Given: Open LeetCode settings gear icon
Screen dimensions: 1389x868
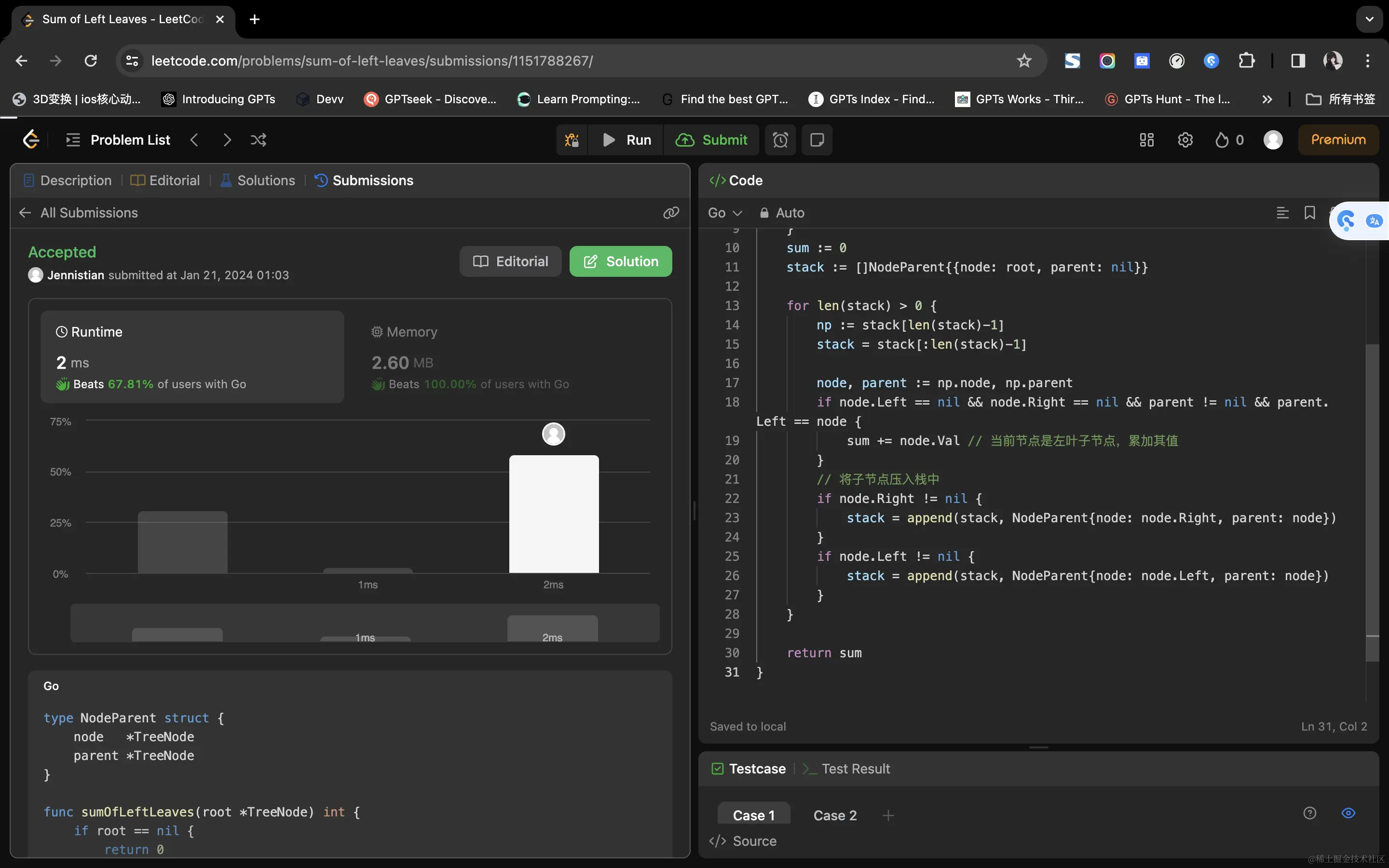Looking at the screenshot, I should pos(1185,139).
